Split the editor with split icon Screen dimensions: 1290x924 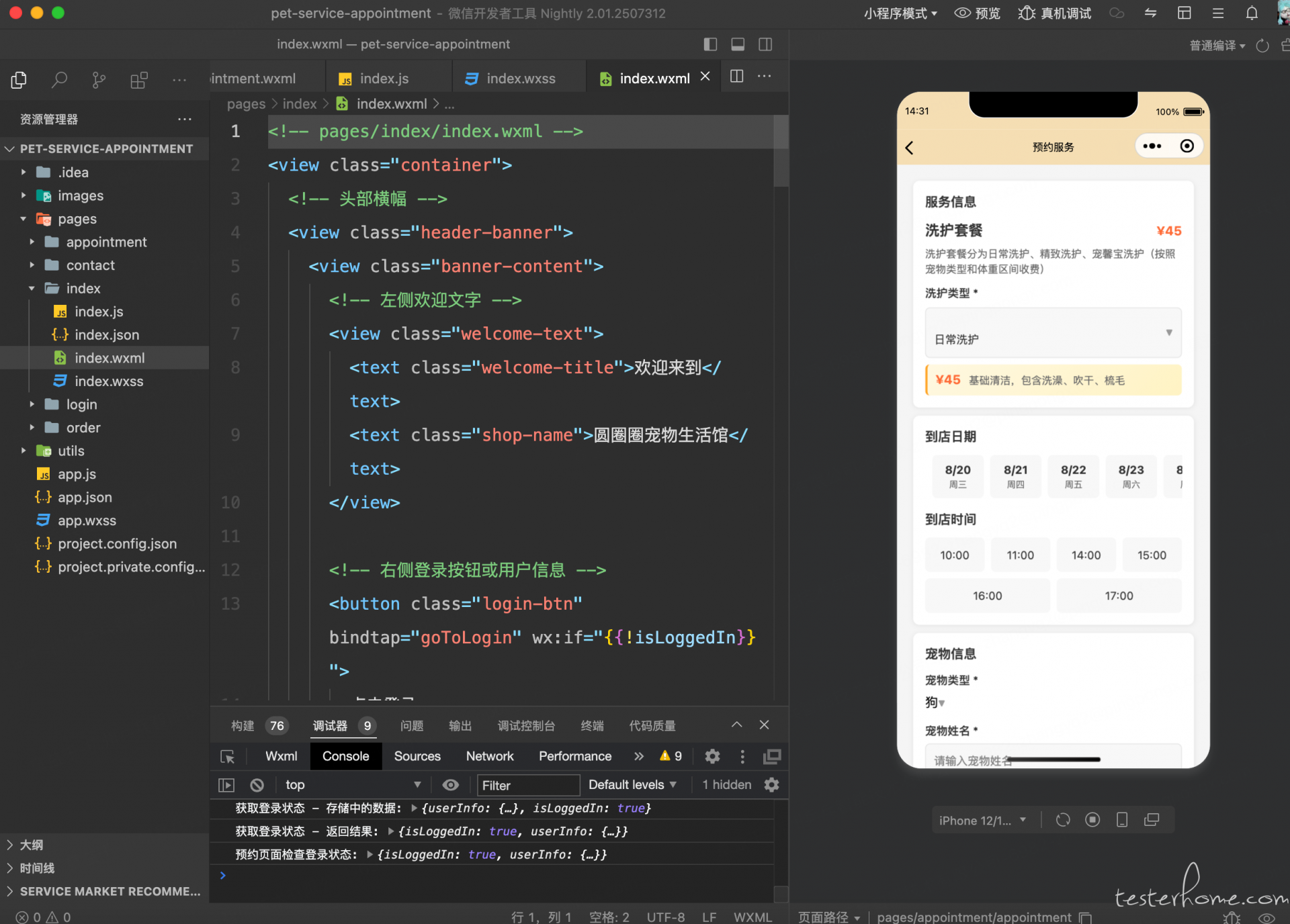(736, 77)
